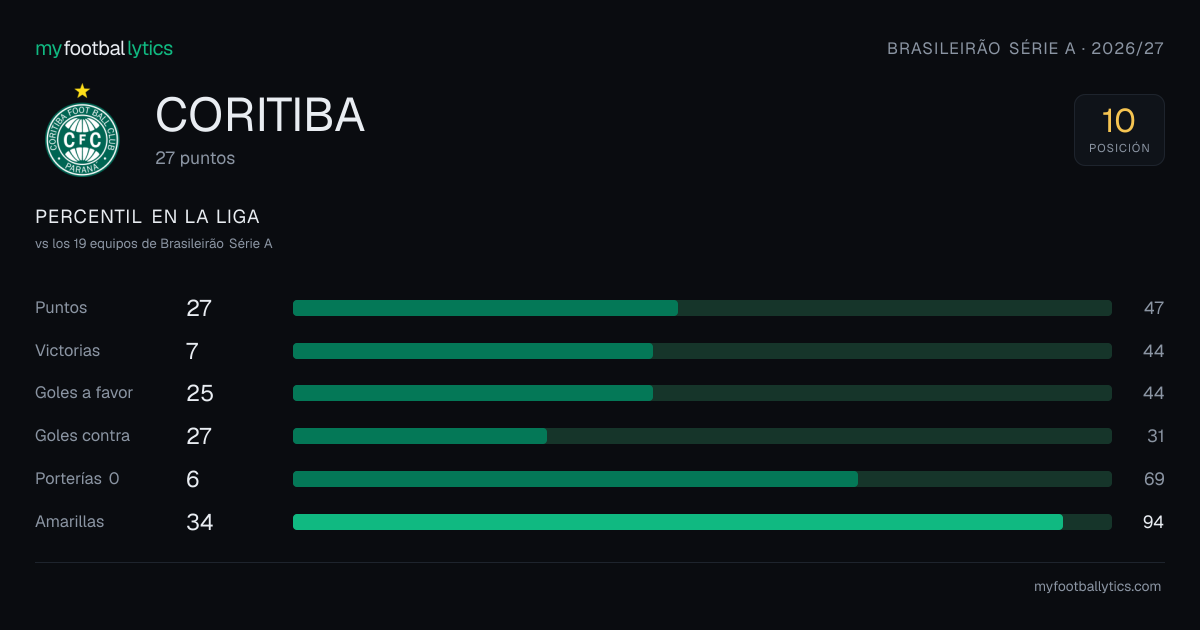Open the myfootballytics logo at top left

[104, 48]
